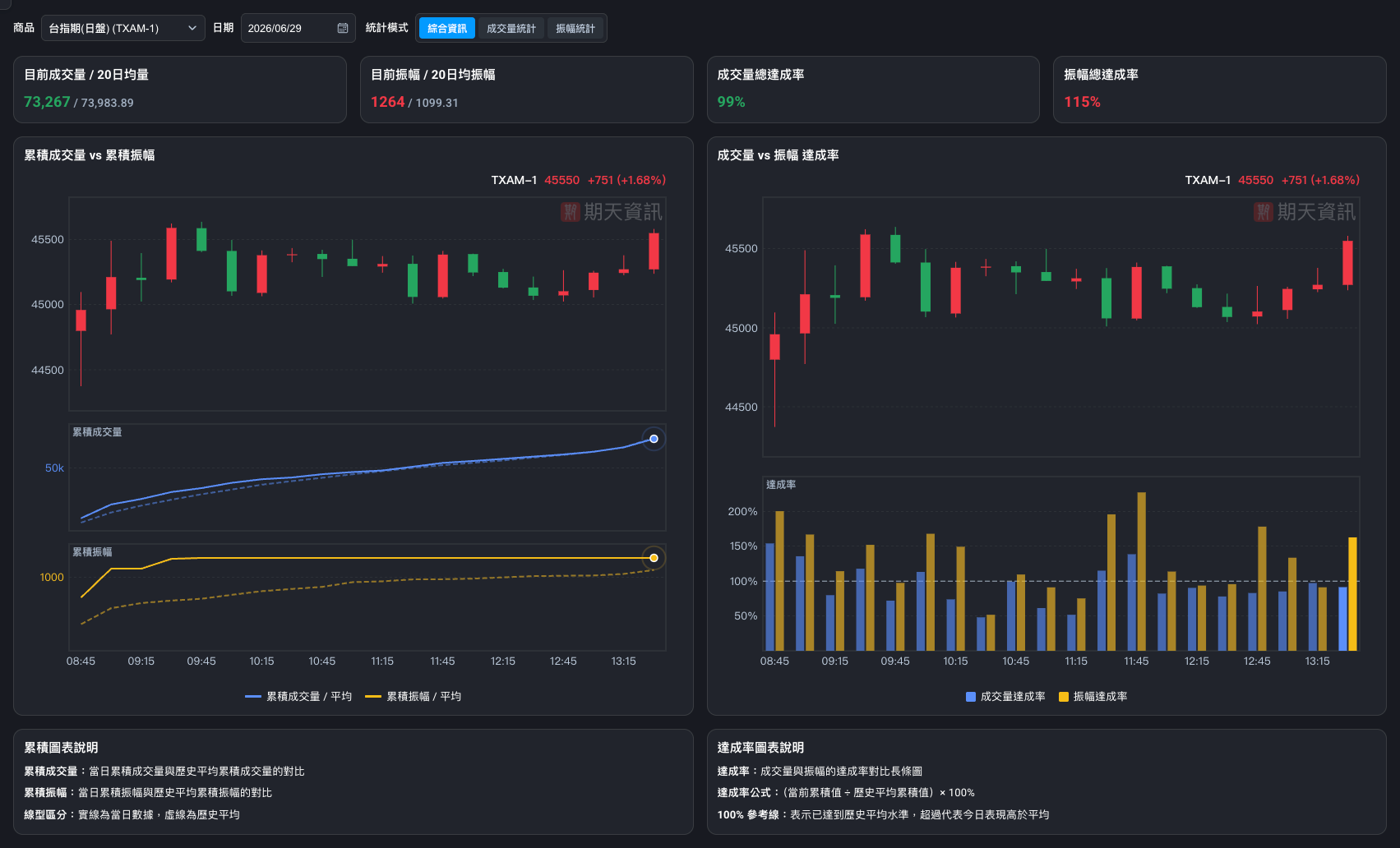
Task: Select the 台指期(日盤) (TXAM-1) combo box
Action: coord(123,28)
